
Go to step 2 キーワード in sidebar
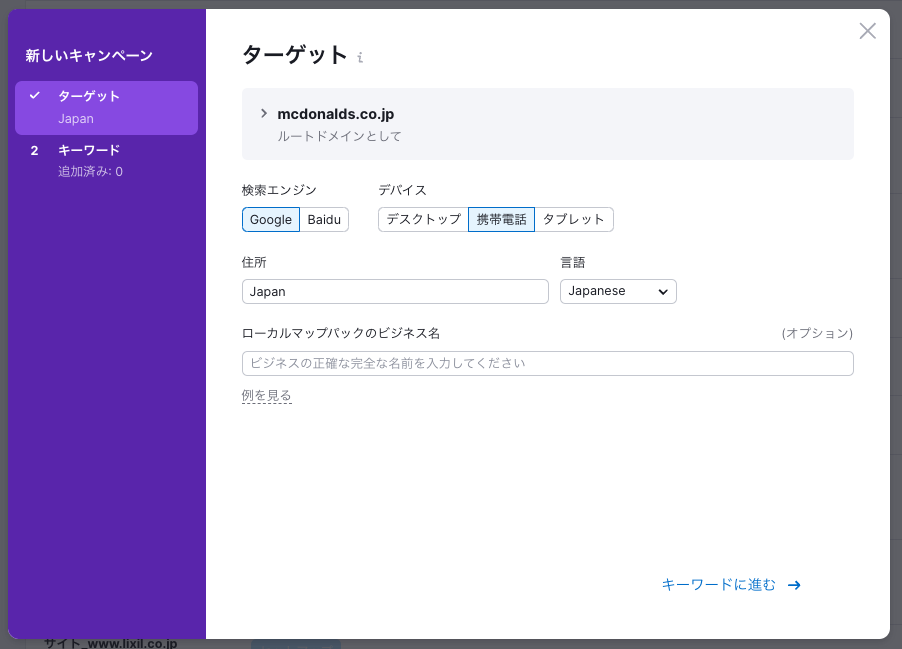point(106,161)
